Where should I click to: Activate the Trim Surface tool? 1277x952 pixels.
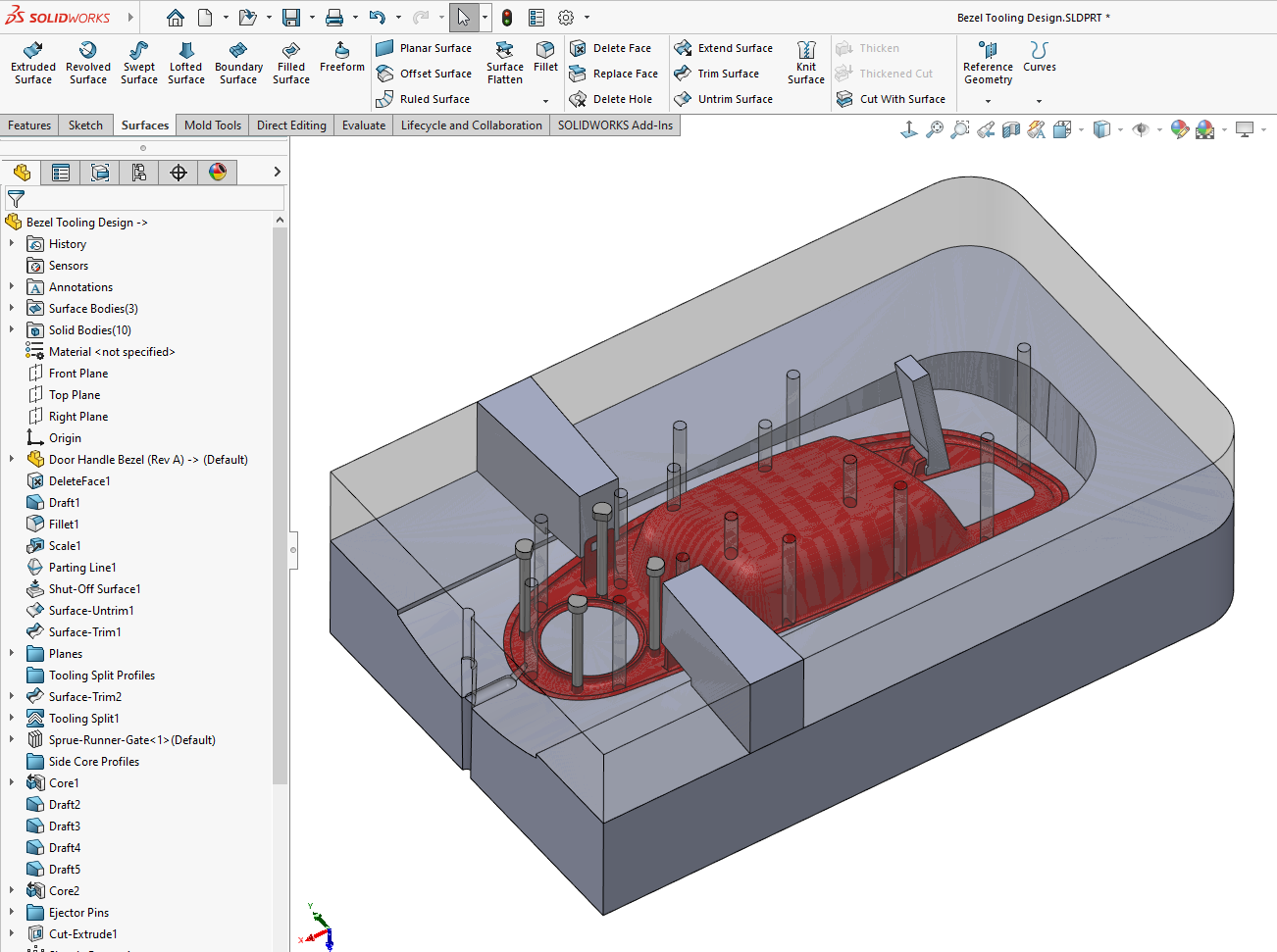point(723,73)
